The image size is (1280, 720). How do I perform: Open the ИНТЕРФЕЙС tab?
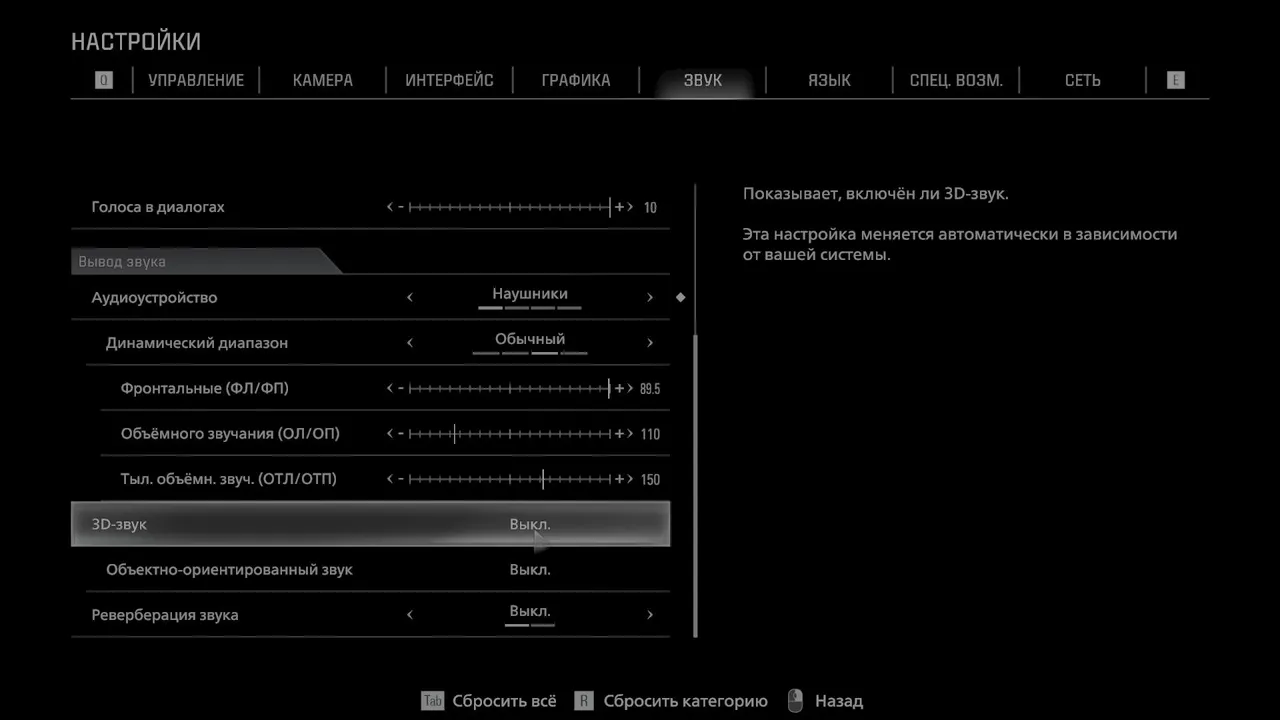(449, 80)
